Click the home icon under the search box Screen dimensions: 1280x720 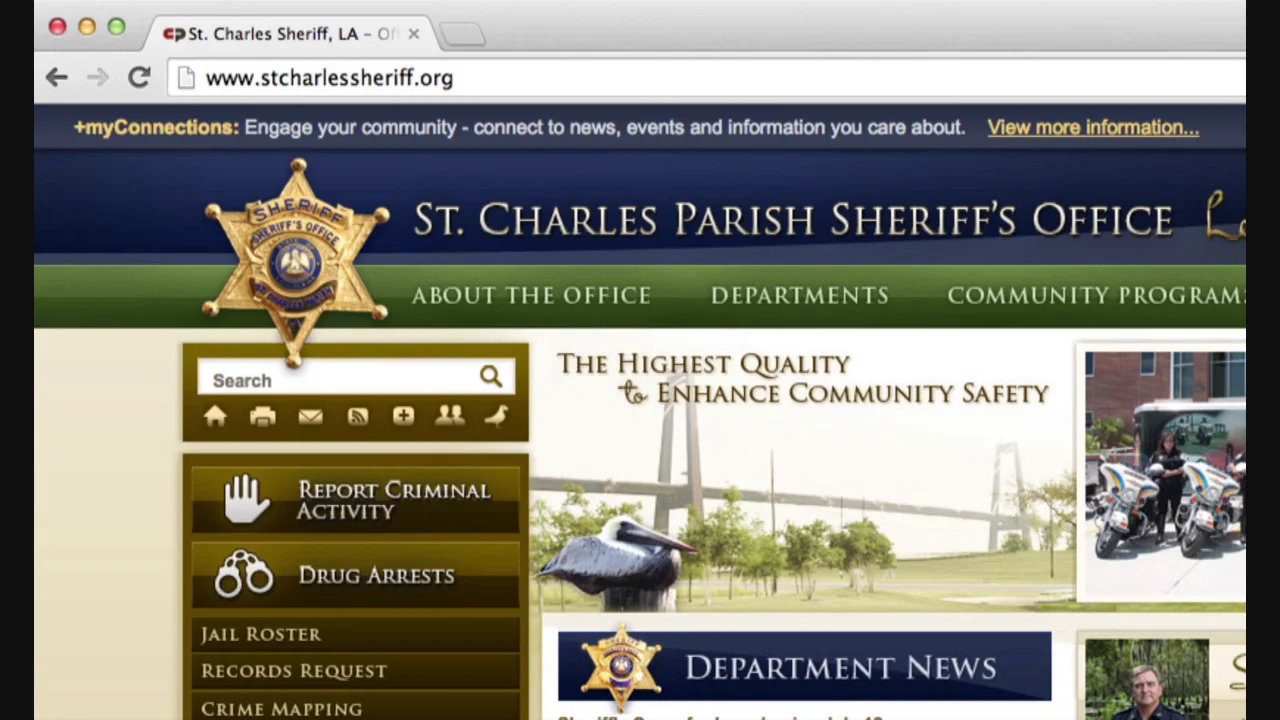click(215, 416)
